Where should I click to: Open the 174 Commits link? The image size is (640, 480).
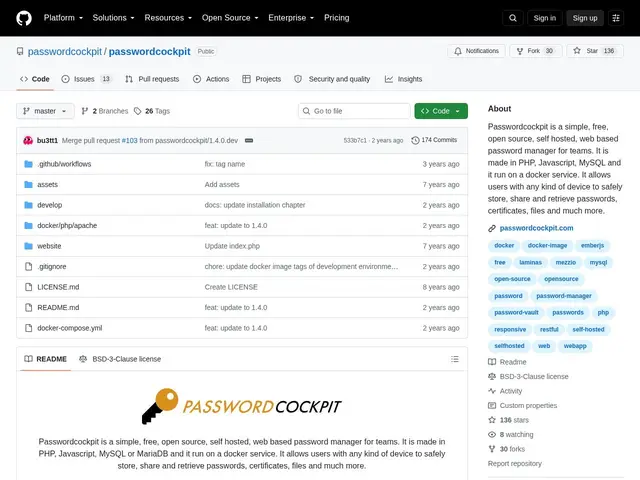click(434, 140)
